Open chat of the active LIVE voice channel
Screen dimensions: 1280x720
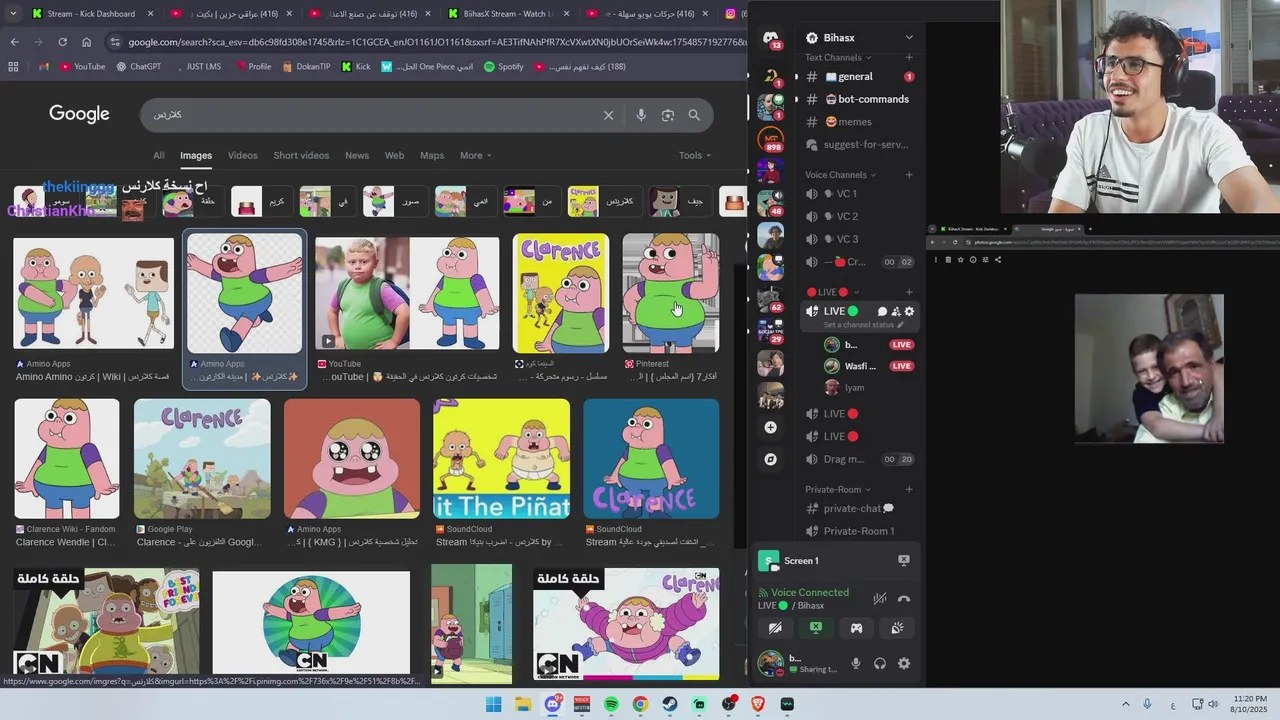882,311
